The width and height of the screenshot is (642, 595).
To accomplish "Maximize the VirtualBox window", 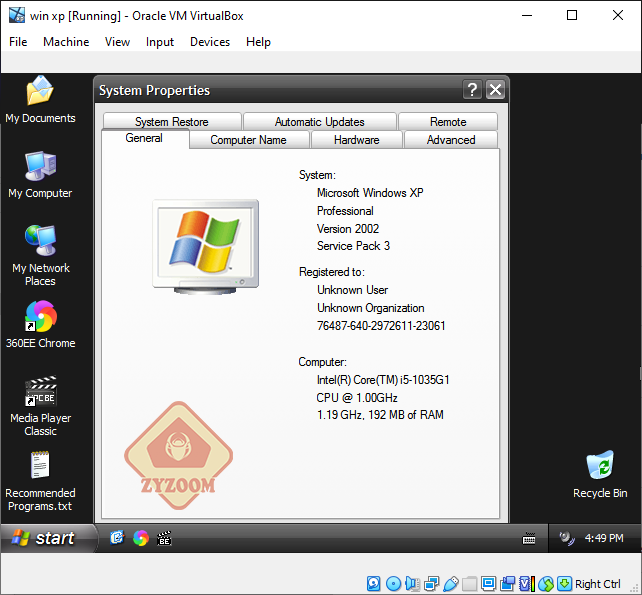I will click(572, 16).
